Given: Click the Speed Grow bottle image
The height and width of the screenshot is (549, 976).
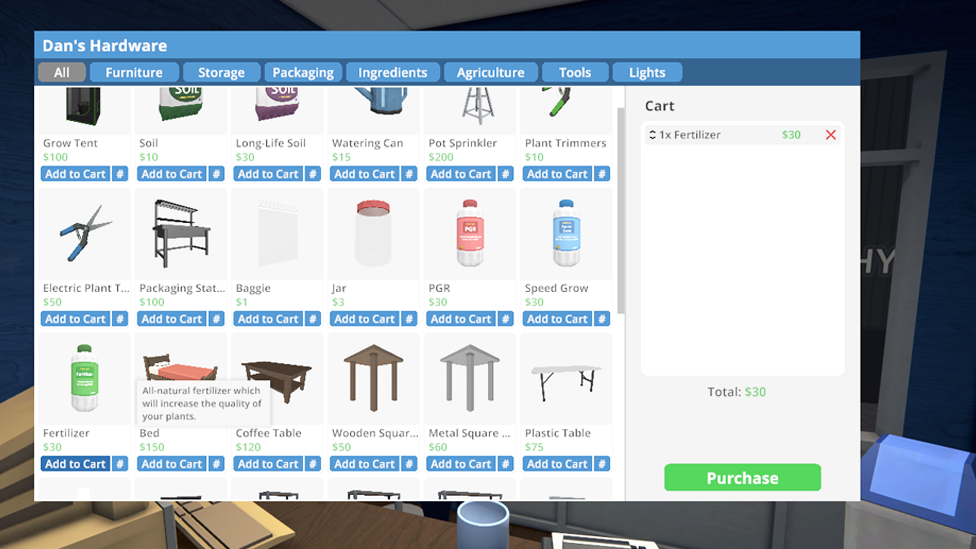Looking at the screenshot, I should click(566, 234).
